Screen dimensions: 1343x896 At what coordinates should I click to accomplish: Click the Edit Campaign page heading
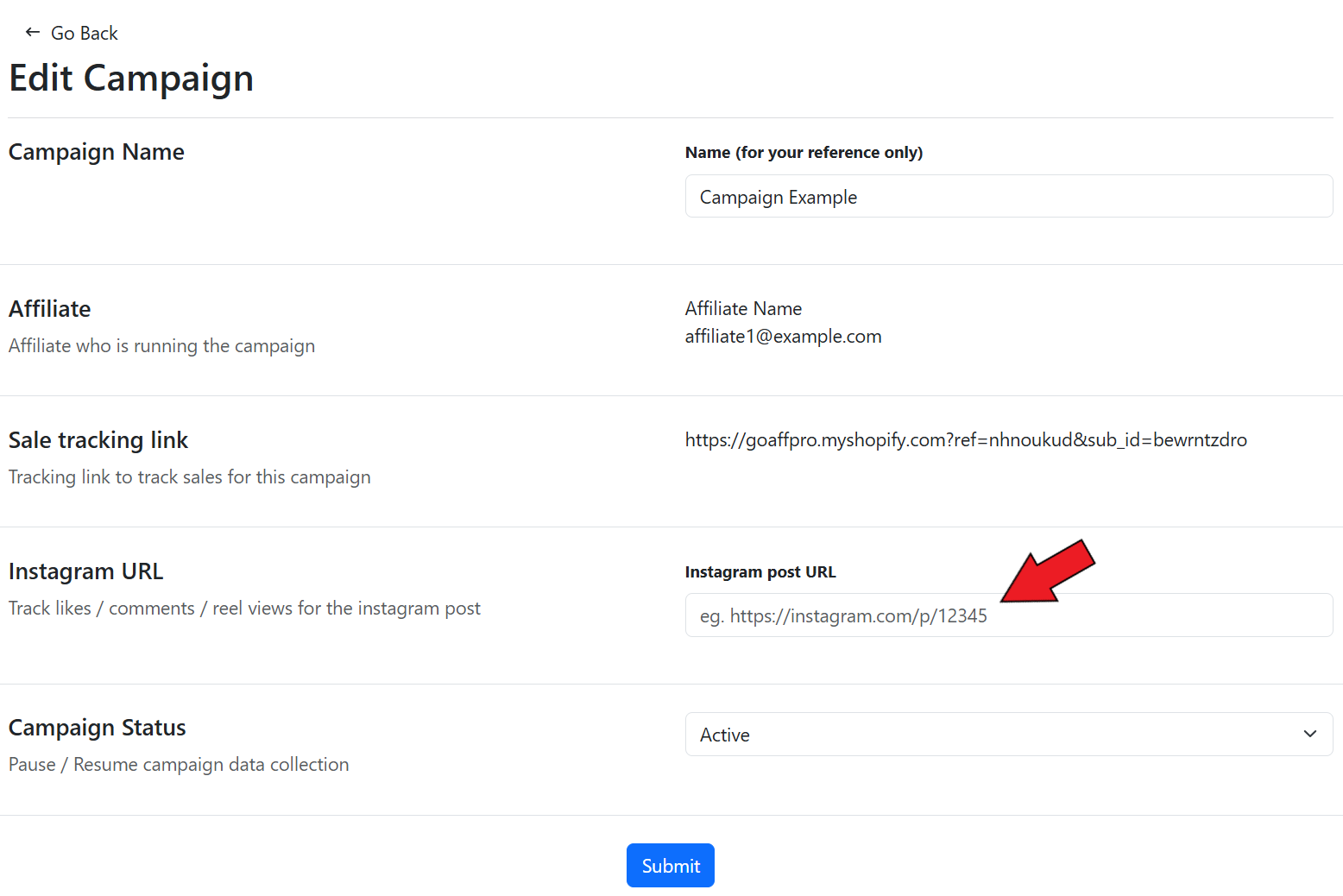131,79
